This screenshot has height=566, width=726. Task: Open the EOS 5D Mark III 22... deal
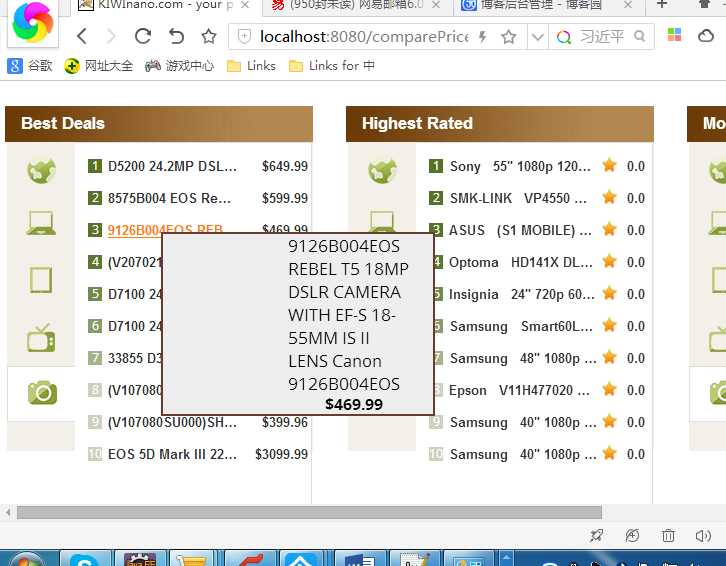click(172, 454)
